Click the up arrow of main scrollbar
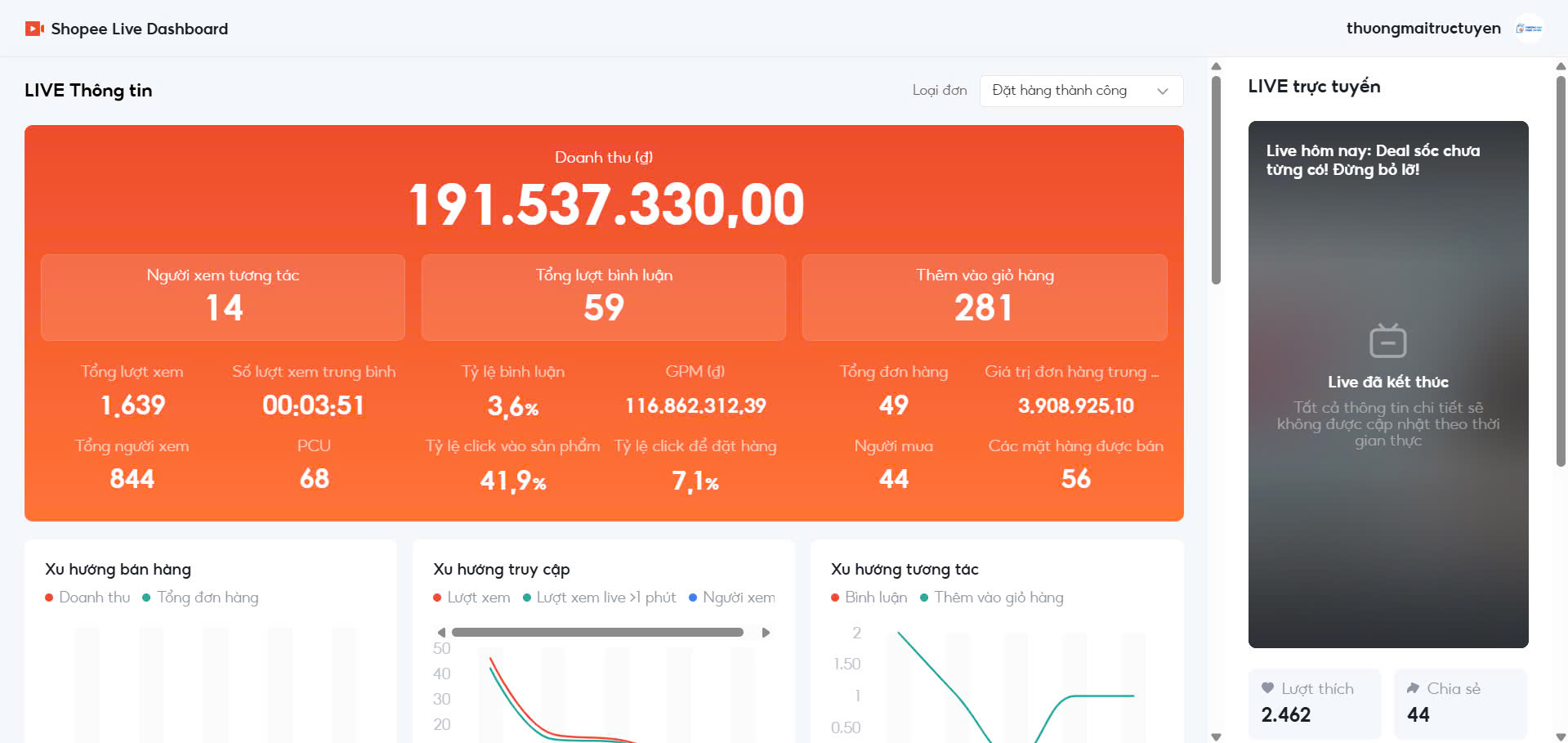Screen dimensions: 1568x743 click(1216, 66)
